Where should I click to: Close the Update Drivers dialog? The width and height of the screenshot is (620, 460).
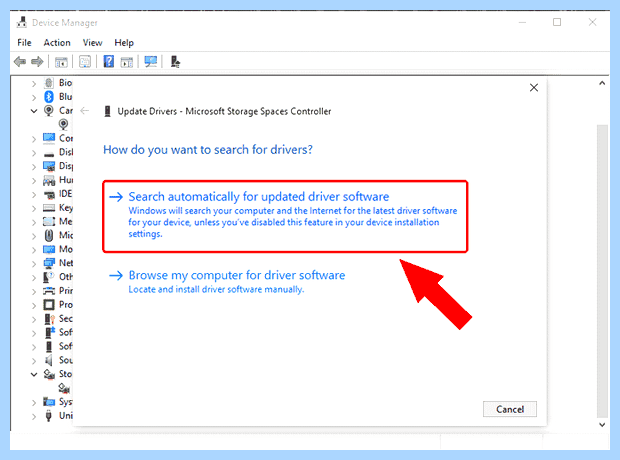point(534,87)
